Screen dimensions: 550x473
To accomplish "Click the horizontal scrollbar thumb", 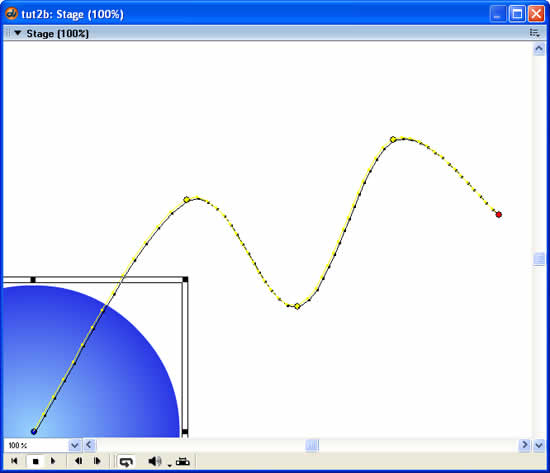I will point(312,445).
